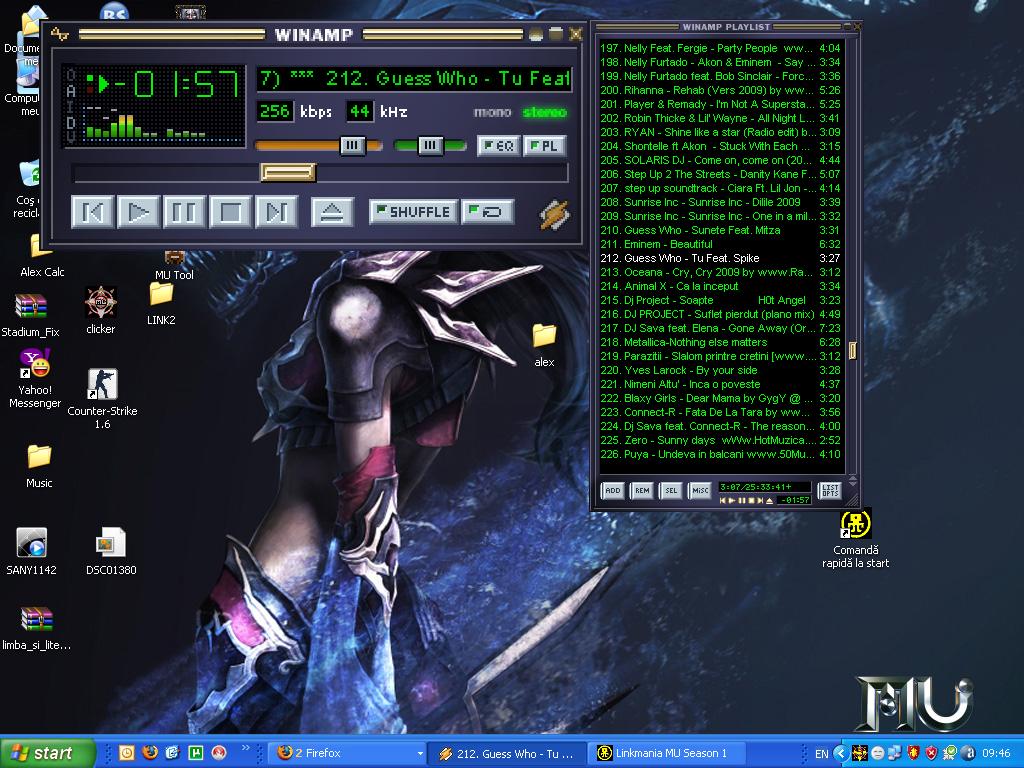1024x768 pixels.
Task: Click the taskbar clock 09:46
Action: [996, 754]
